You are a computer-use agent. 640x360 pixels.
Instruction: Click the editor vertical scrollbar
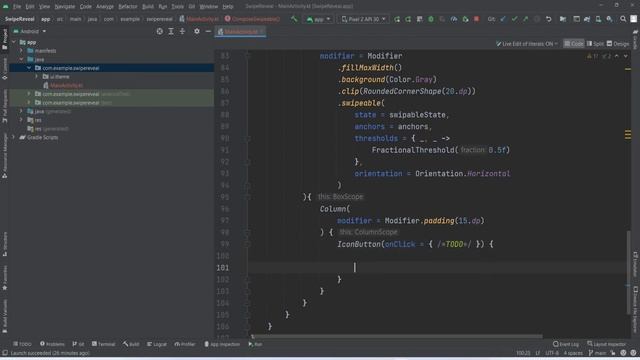click(629, 273)
